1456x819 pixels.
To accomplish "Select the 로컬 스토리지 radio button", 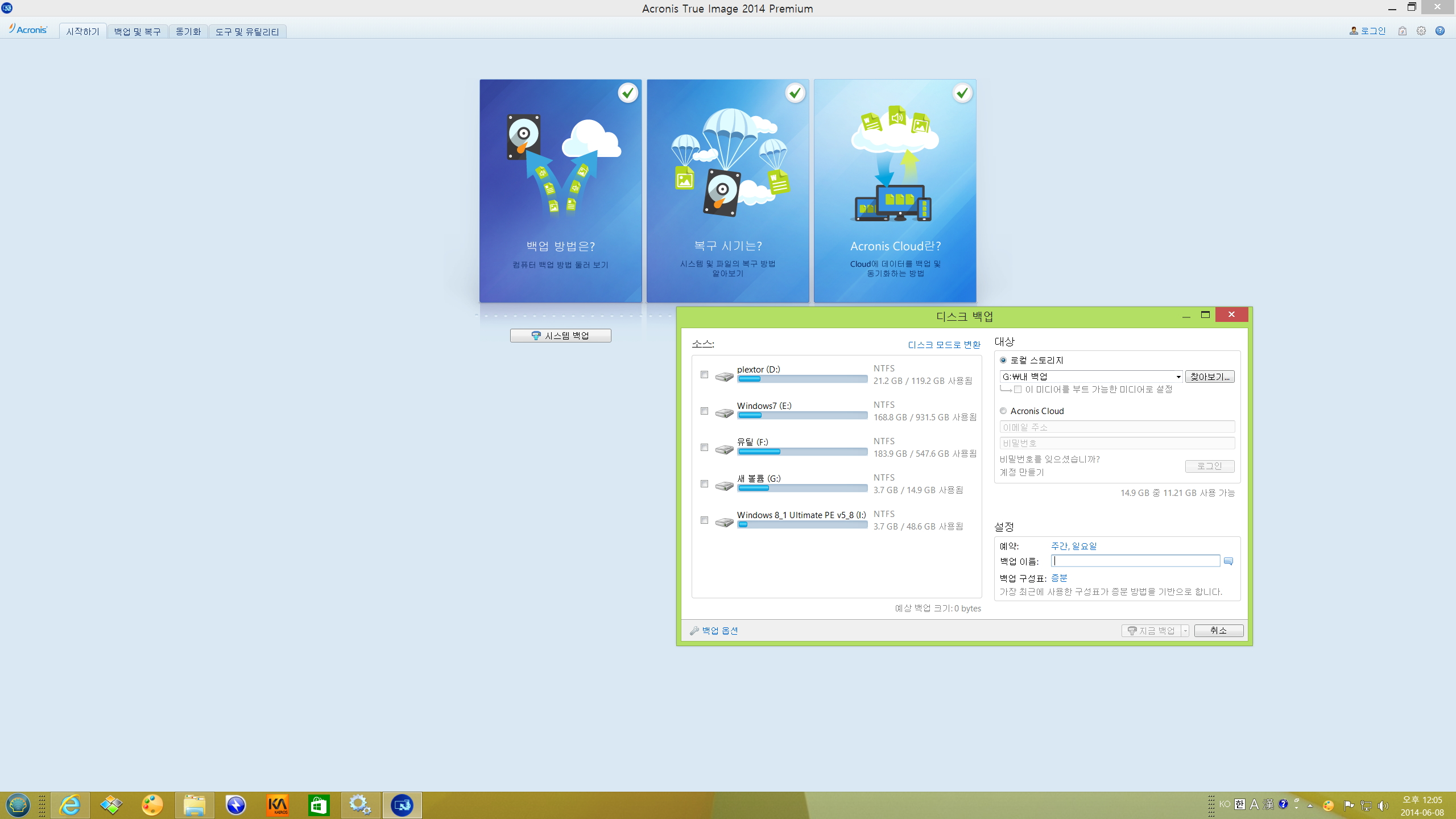I will click(x=1003, y=360).
